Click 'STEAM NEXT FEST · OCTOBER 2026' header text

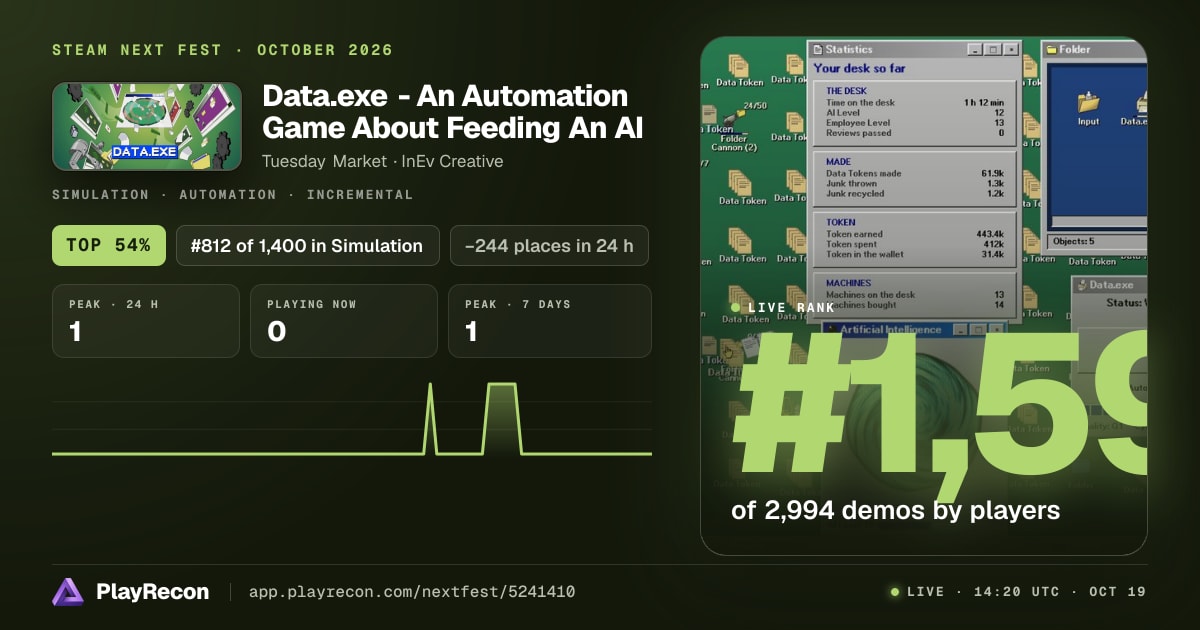click(222, 50)
